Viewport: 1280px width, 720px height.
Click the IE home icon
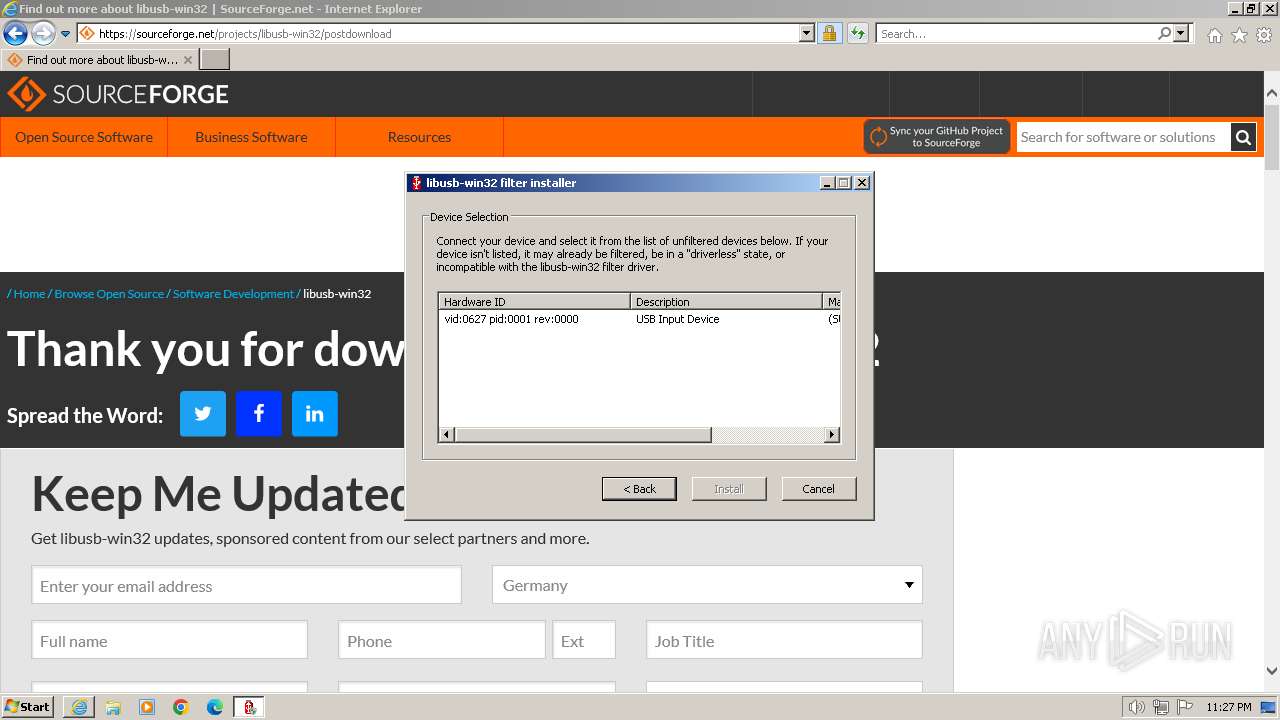[1214, 35]
